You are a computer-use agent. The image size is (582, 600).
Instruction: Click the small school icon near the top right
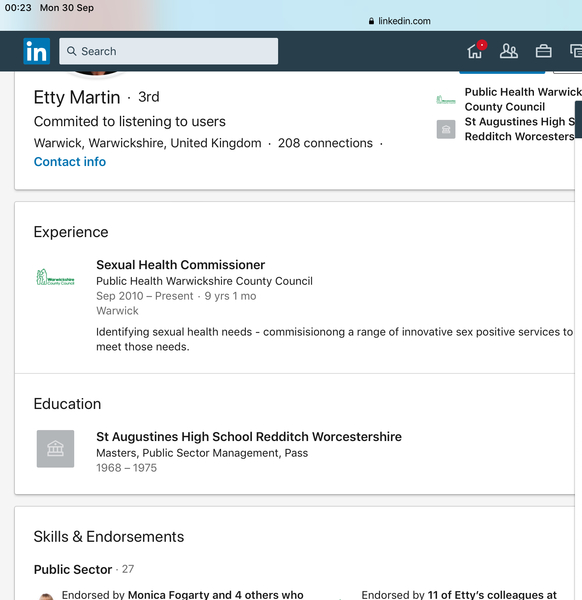446,129
